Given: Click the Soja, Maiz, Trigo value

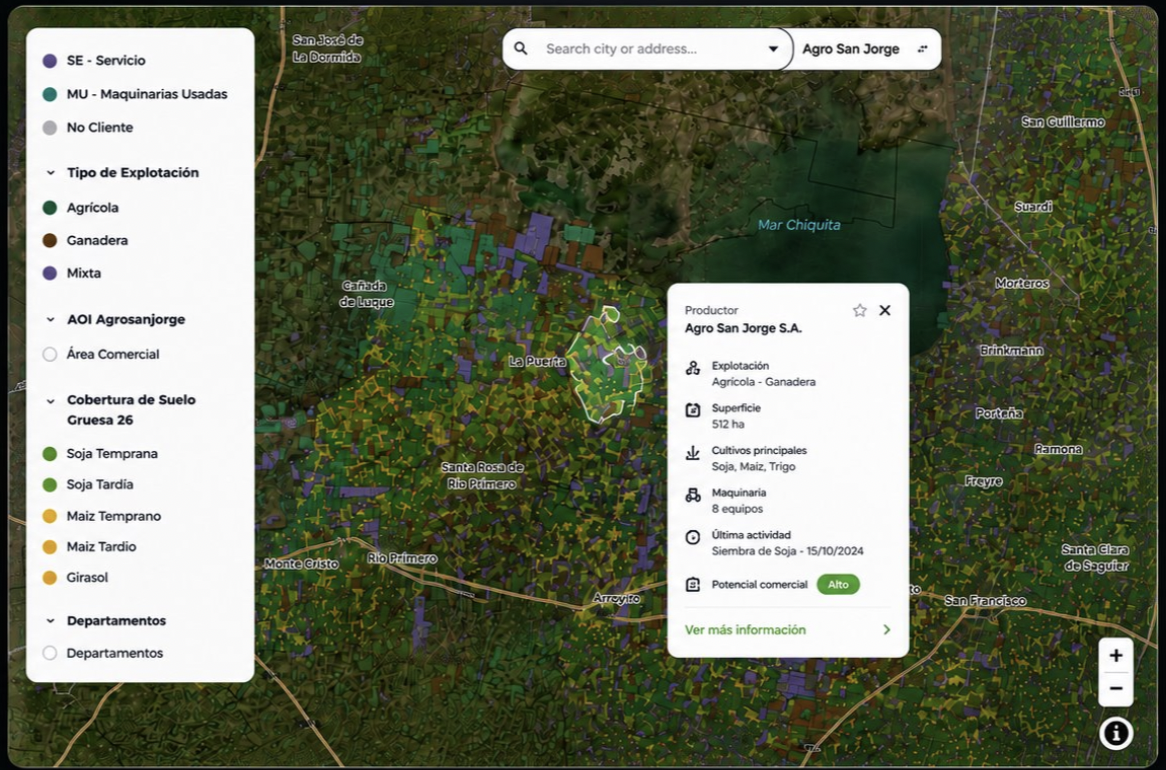Looking at the screenshot, I should click(753, 466).
